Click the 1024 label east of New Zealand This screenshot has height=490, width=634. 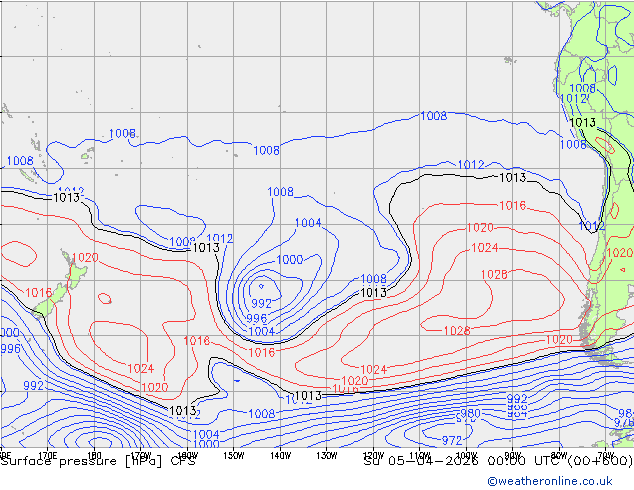point(141,368)
